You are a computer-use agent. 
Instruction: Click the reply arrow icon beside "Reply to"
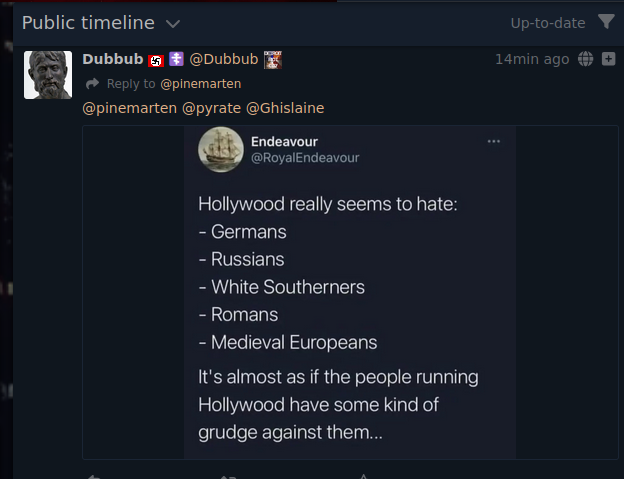point(92,84)
